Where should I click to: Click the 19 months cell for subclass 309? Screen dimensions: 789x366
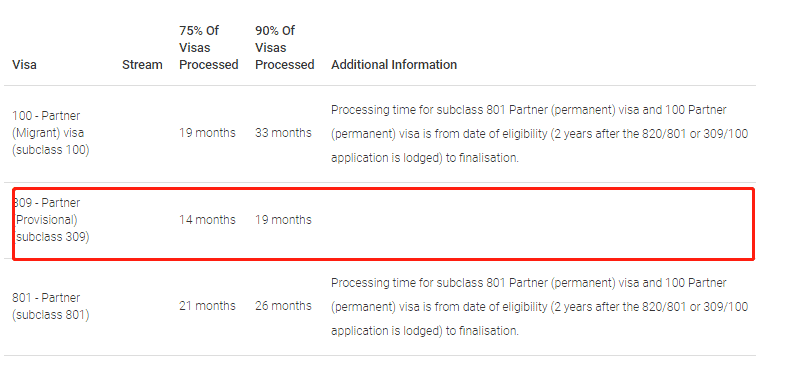pyautogui.click(x=283, y=220)
